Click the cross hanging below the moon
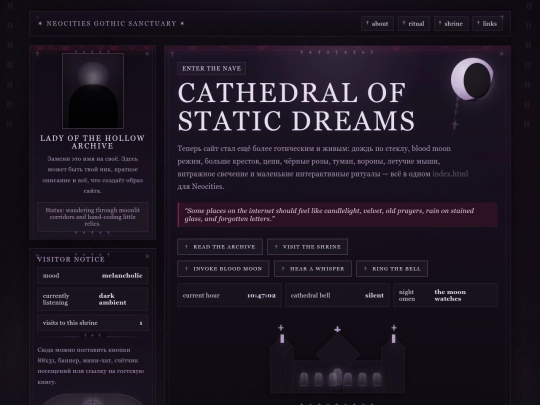 455,125
